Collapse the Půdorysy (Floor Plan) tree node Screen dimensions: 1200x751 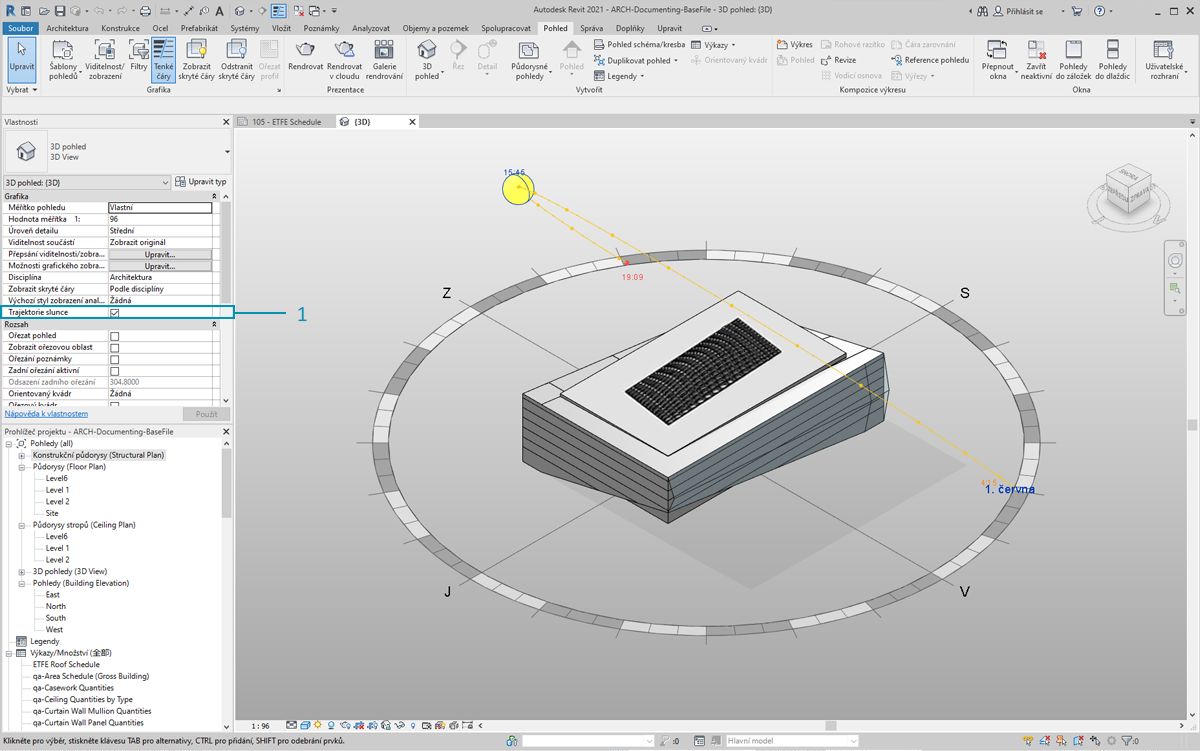21,467
